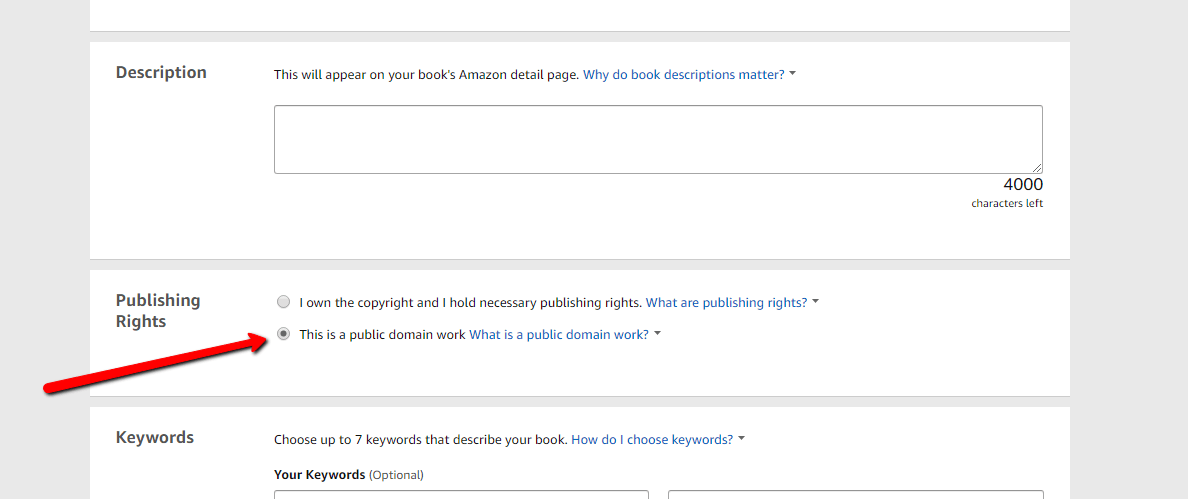Focus the second keyword input field on the right
This screenshot has height=499, width=1188.
click(855, 494)
